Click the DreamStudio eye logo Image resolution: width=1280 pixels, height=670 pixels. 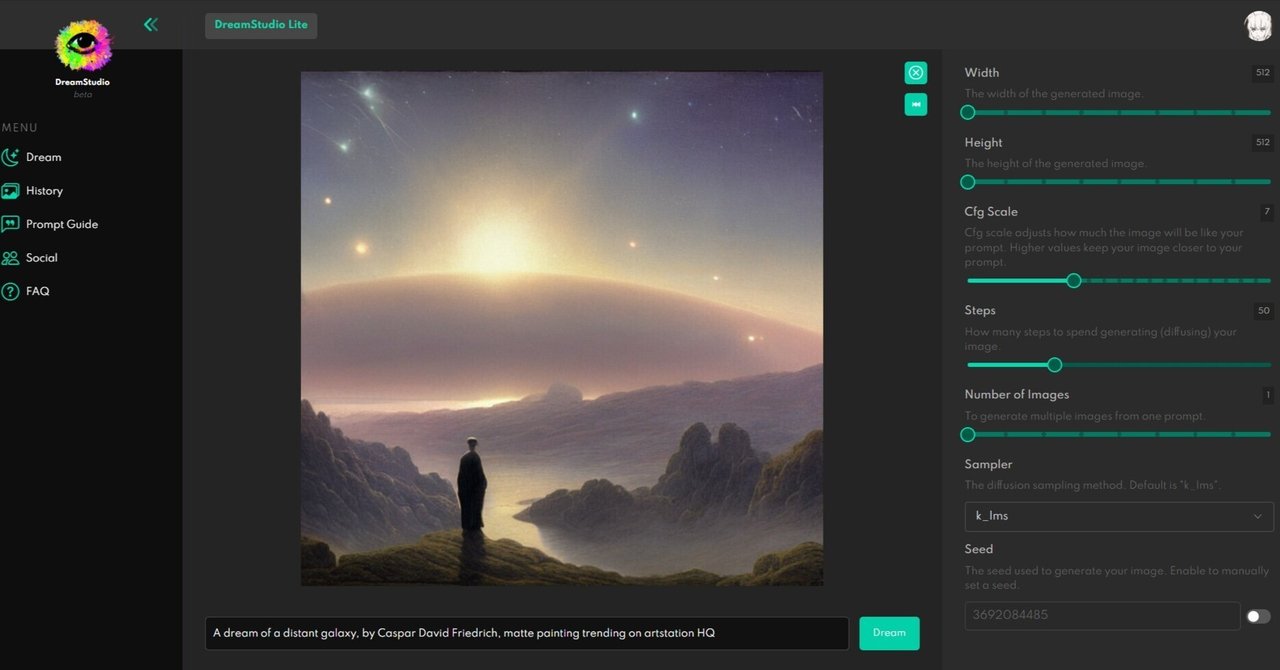click(83, 47)
